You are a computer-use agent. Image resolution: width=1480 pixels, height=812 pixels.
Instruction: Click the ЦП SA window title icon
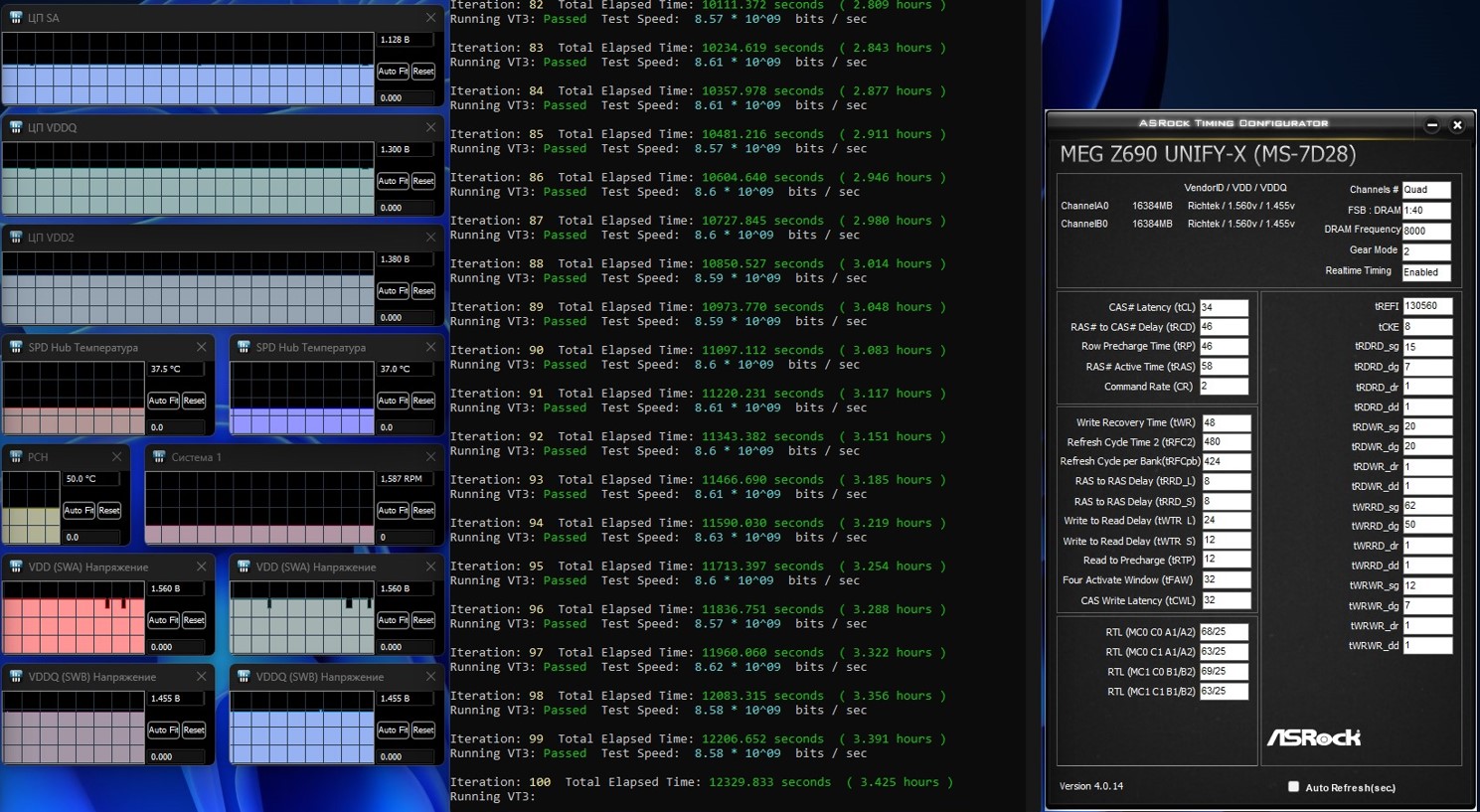pyautogui.click(x=16, y=18)
